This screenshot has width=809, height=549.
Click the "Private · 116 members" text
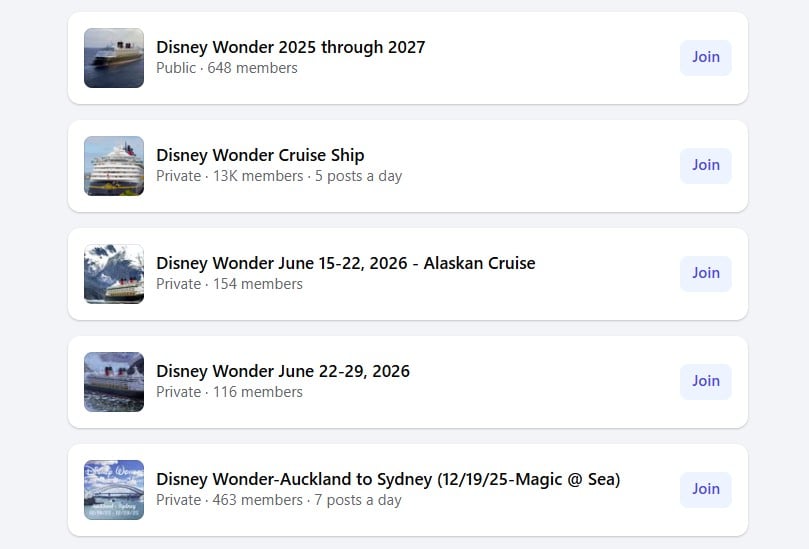click(229, 392)
